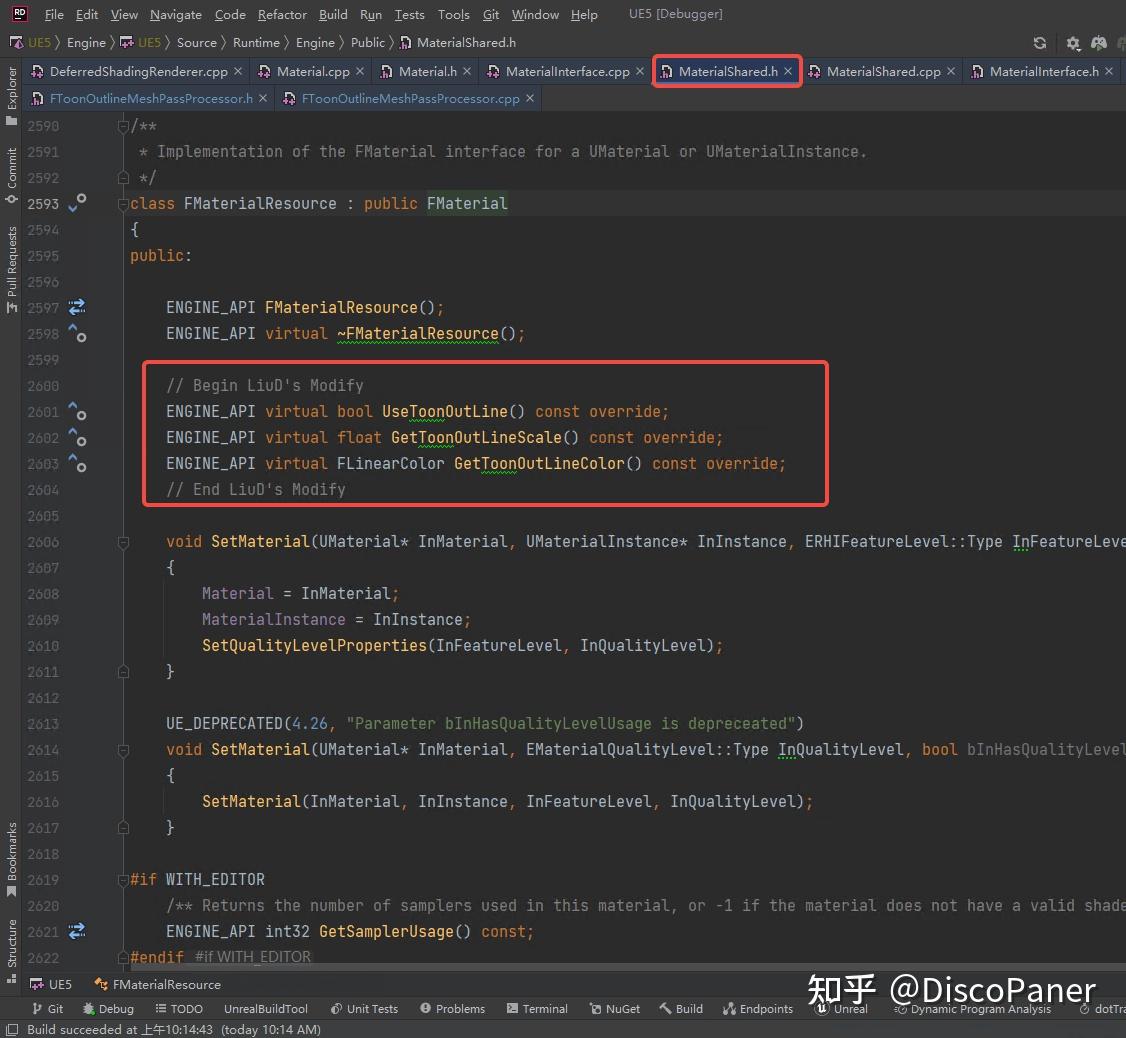Screen dimensions: 1126x1038
Task: Click the Runtime breadcrumb in navigation bar
Action: [x=256, y=43]
